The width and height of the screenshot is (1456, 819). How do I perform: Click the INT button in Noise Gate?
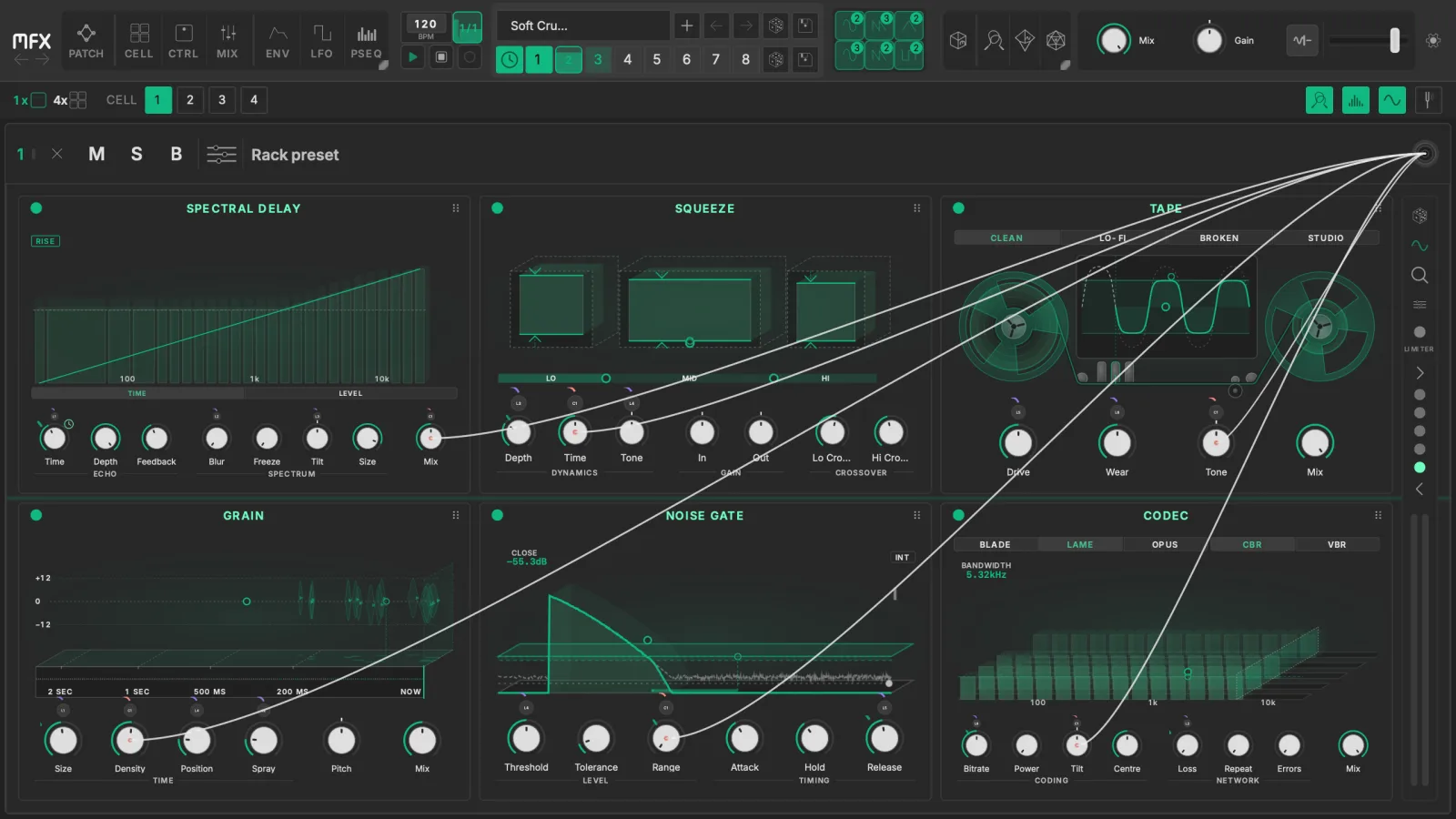click(x=902, y=557)
